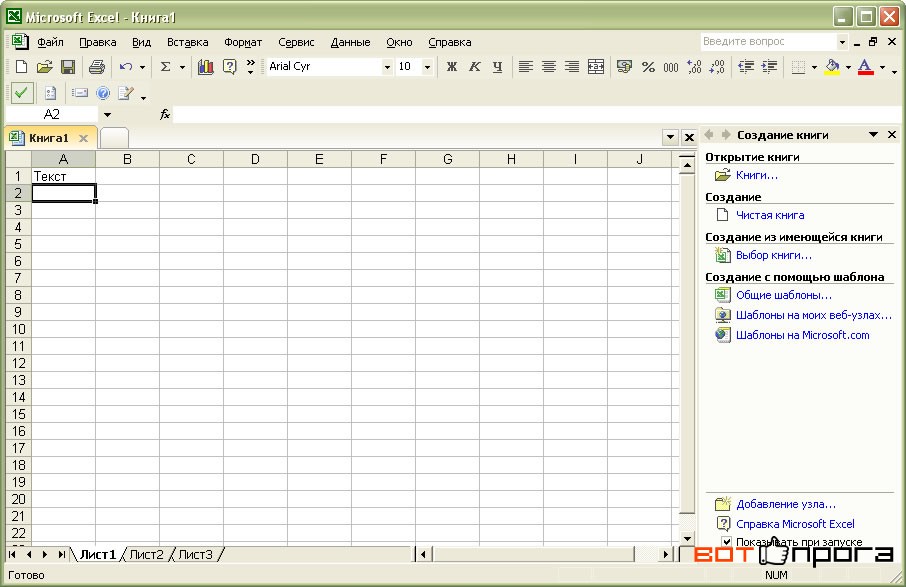Select column D header
The height and width of the screenshot is (587, 906).
coord(255,159)
